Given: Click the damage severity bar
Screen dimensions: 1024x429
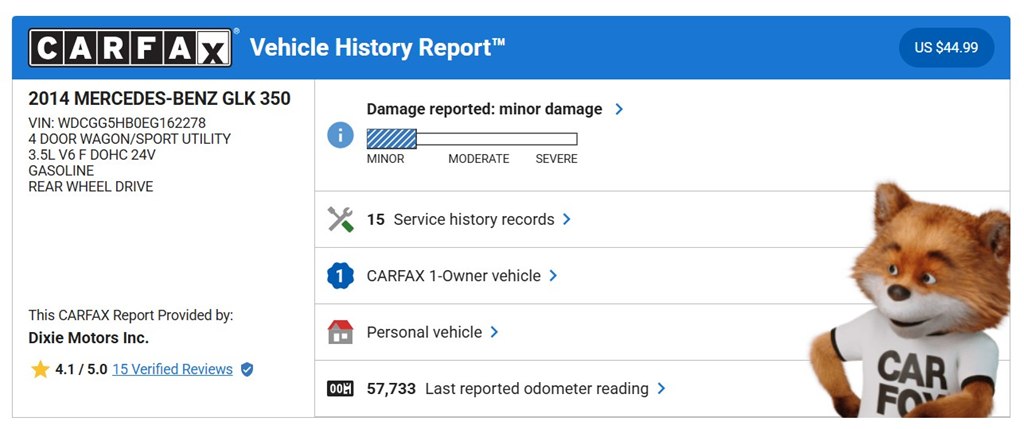Looking at the screenshot, I should pyautogui.click(x=471, y=139).
